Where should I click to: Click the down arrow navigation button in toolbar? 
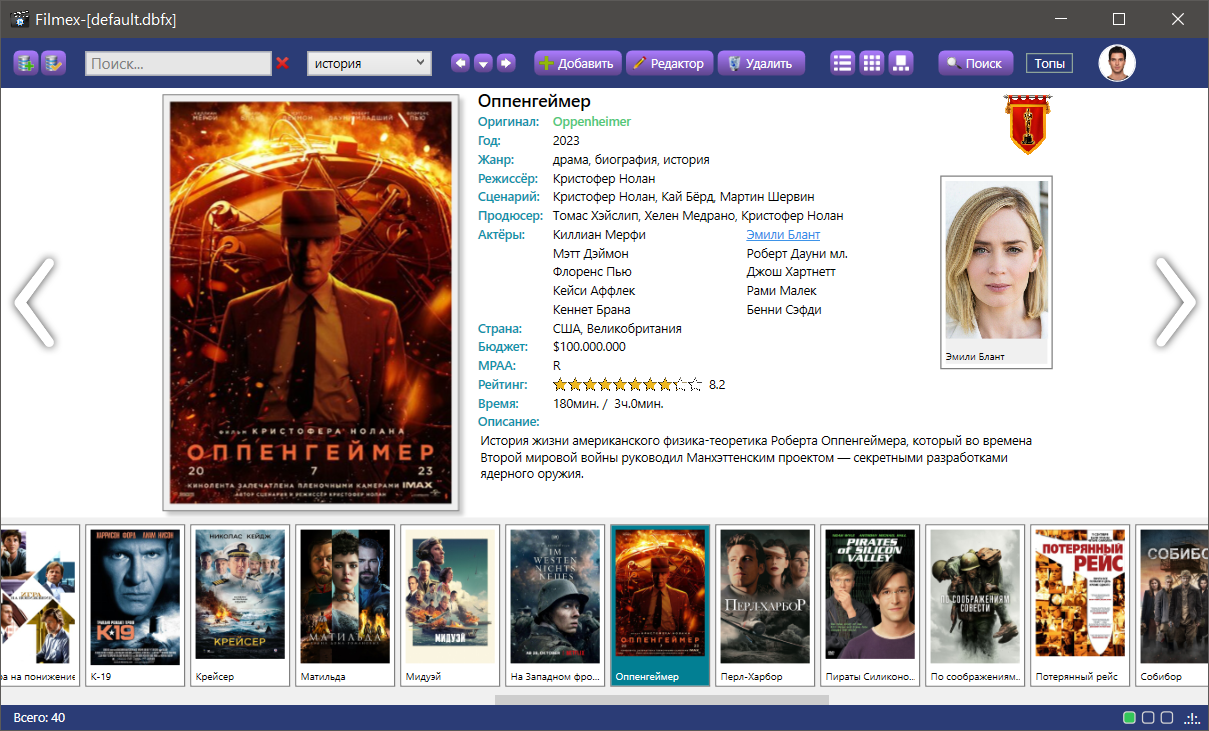[x=483, y=63]
